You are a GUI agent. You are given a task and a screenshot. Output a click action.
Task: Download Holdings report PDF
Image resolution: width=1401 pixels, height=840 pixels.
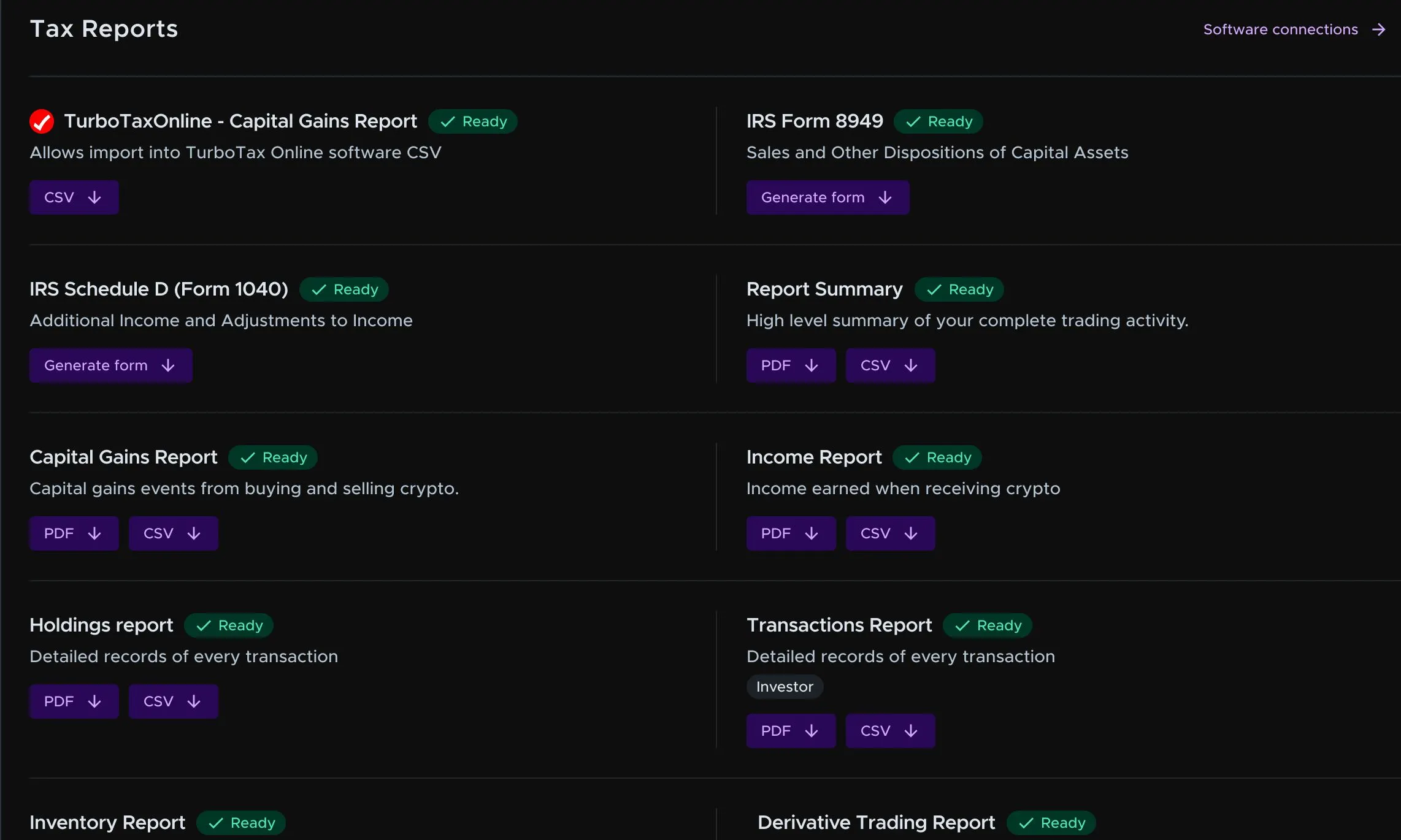pyautogui.click(x=74, y=701)
